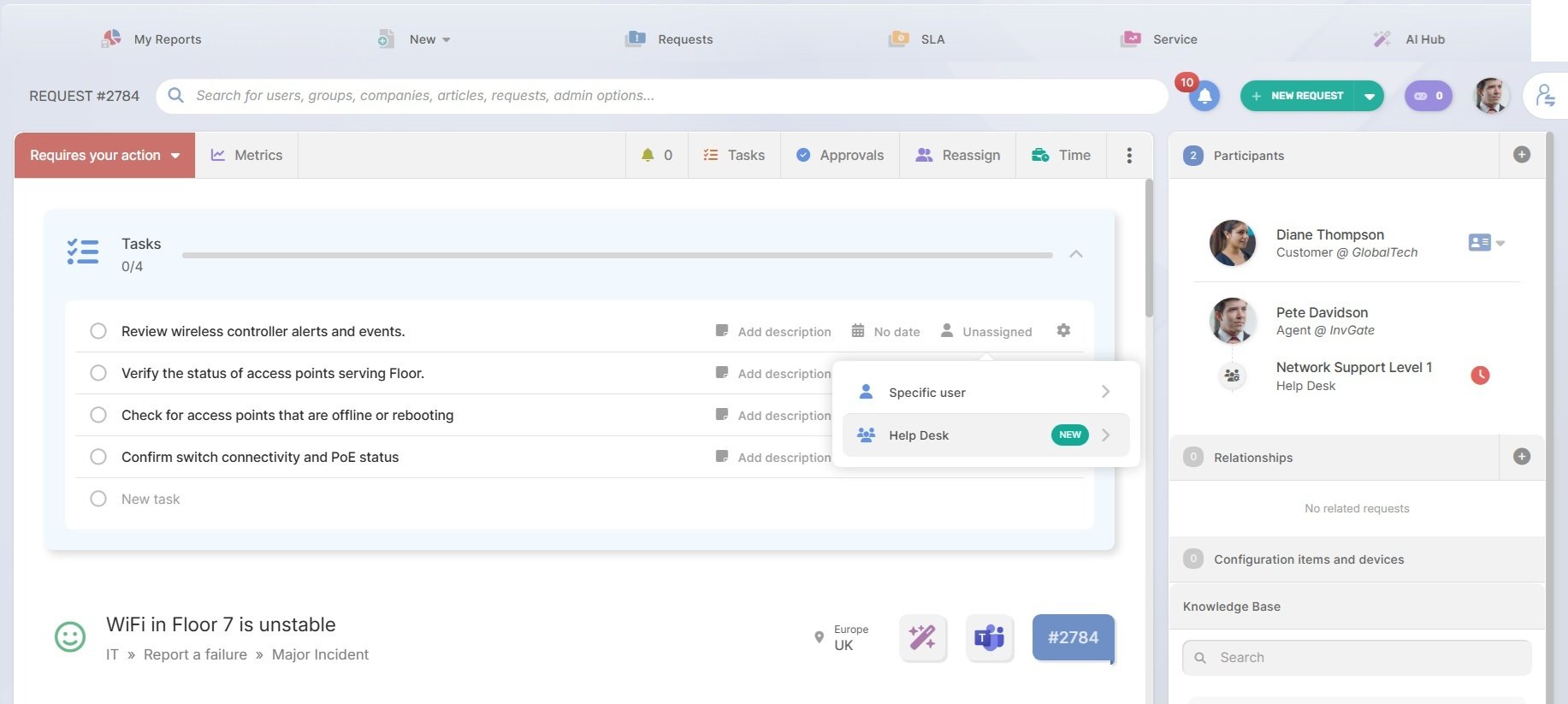Mark Review wireless controller alerts task complete

[x=98, y=331]
